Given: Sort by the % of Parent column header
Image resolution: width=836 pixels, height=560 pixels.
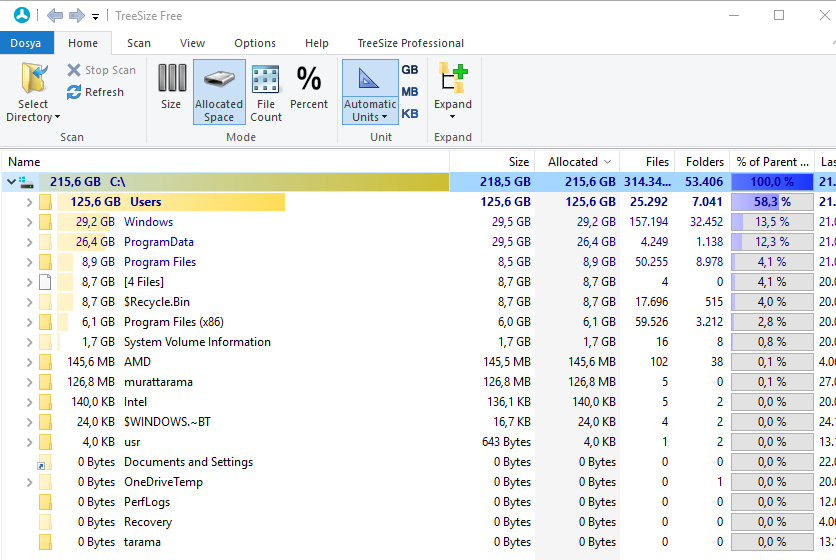Looking at the screenshot, I should pos(772,162).
